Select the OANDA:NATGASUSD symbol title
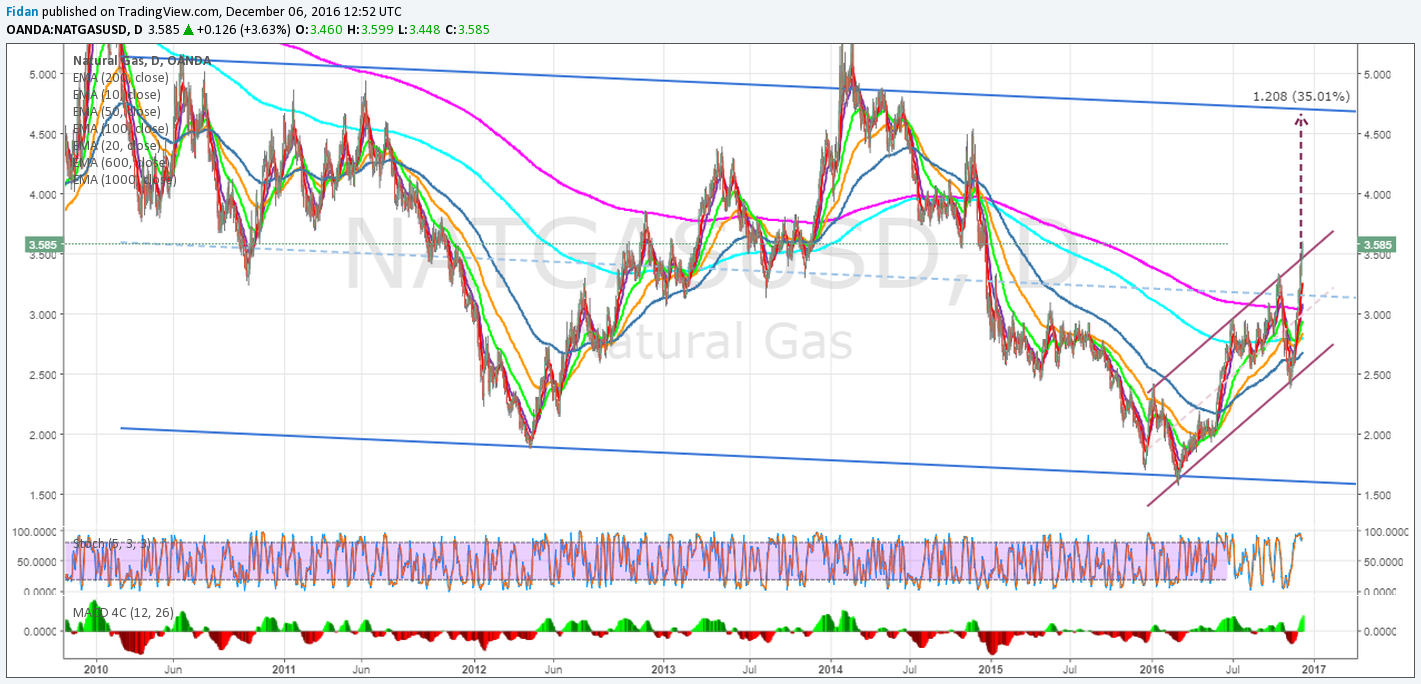Viewport: 1421px width, 684px height. coord(68,30)
